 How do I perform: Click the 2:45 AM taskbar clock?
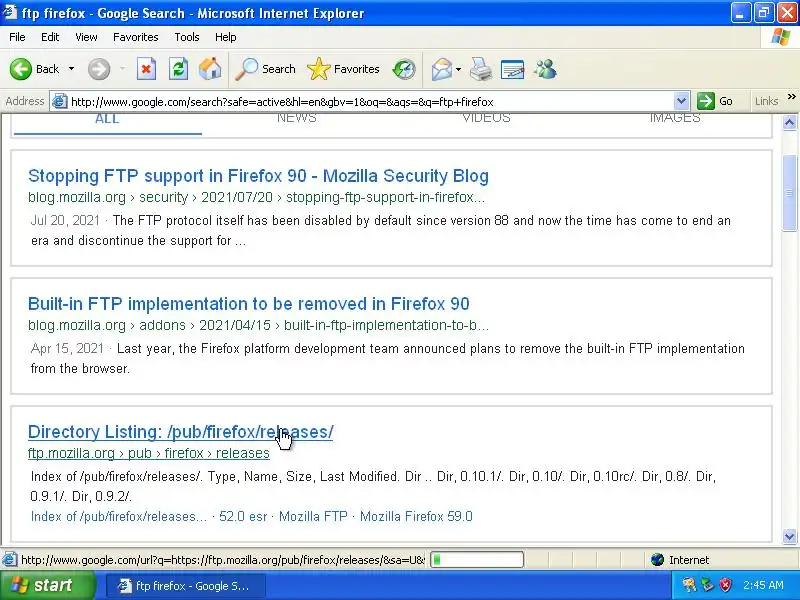(763, 585)
